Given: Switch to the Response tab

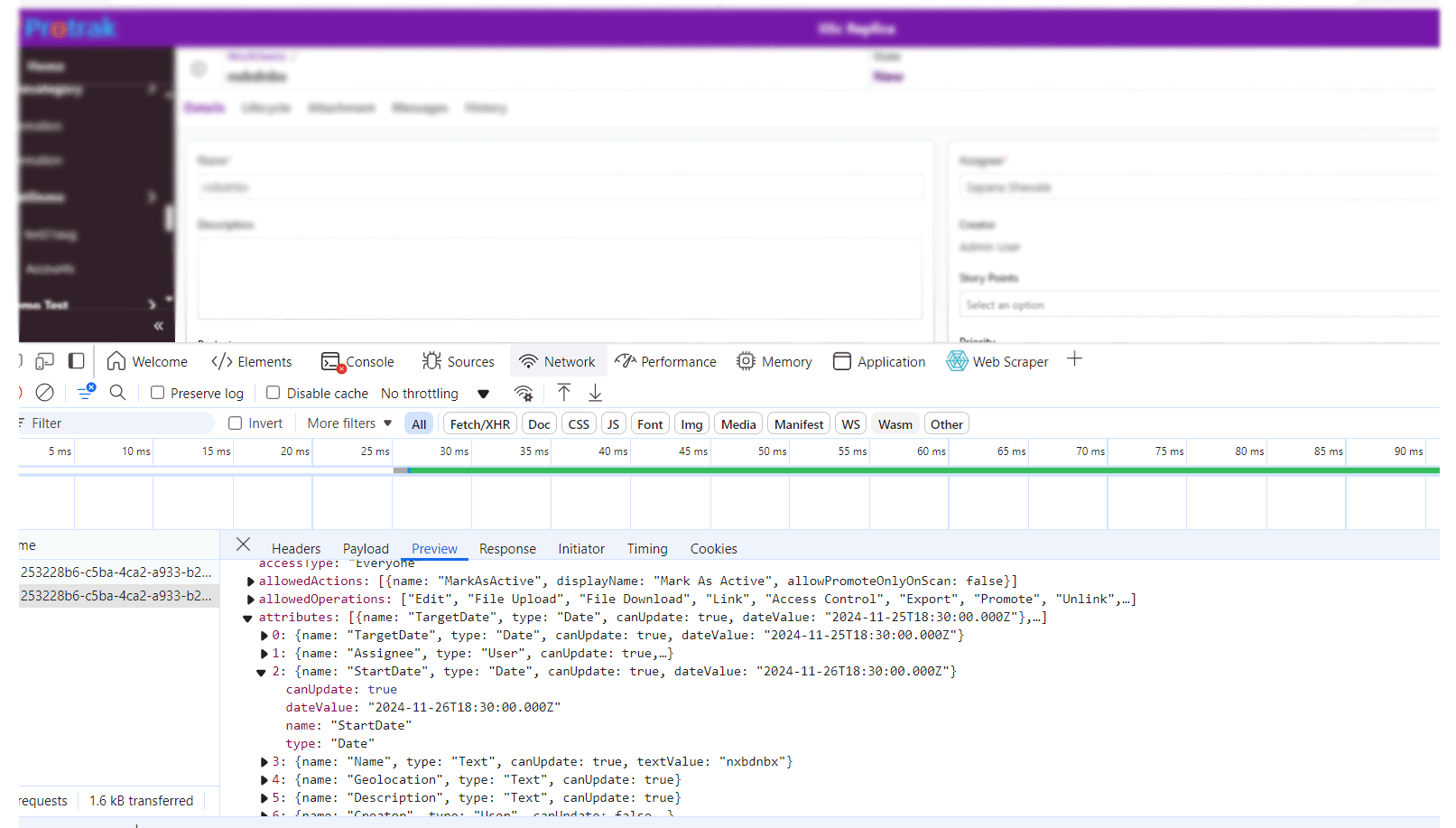Looking at the screenshot, I should click(507, 549).
